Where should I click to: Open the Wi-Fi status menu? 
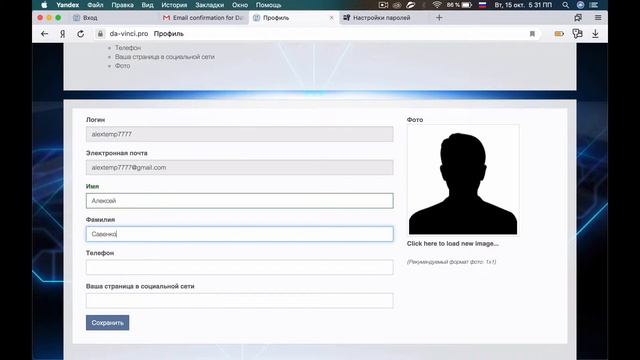[x=437, y=5]
